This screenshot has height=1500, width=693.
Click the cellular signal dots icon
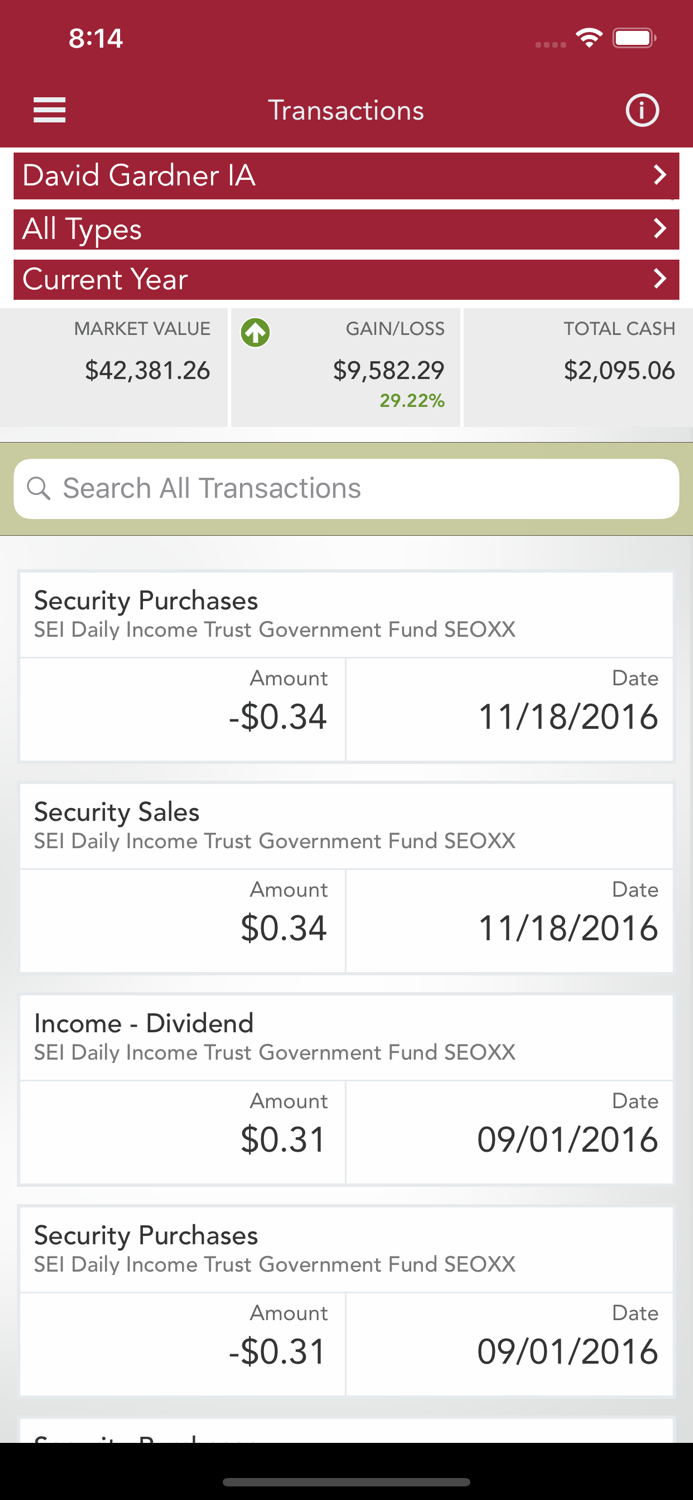[x=550, y=43]
